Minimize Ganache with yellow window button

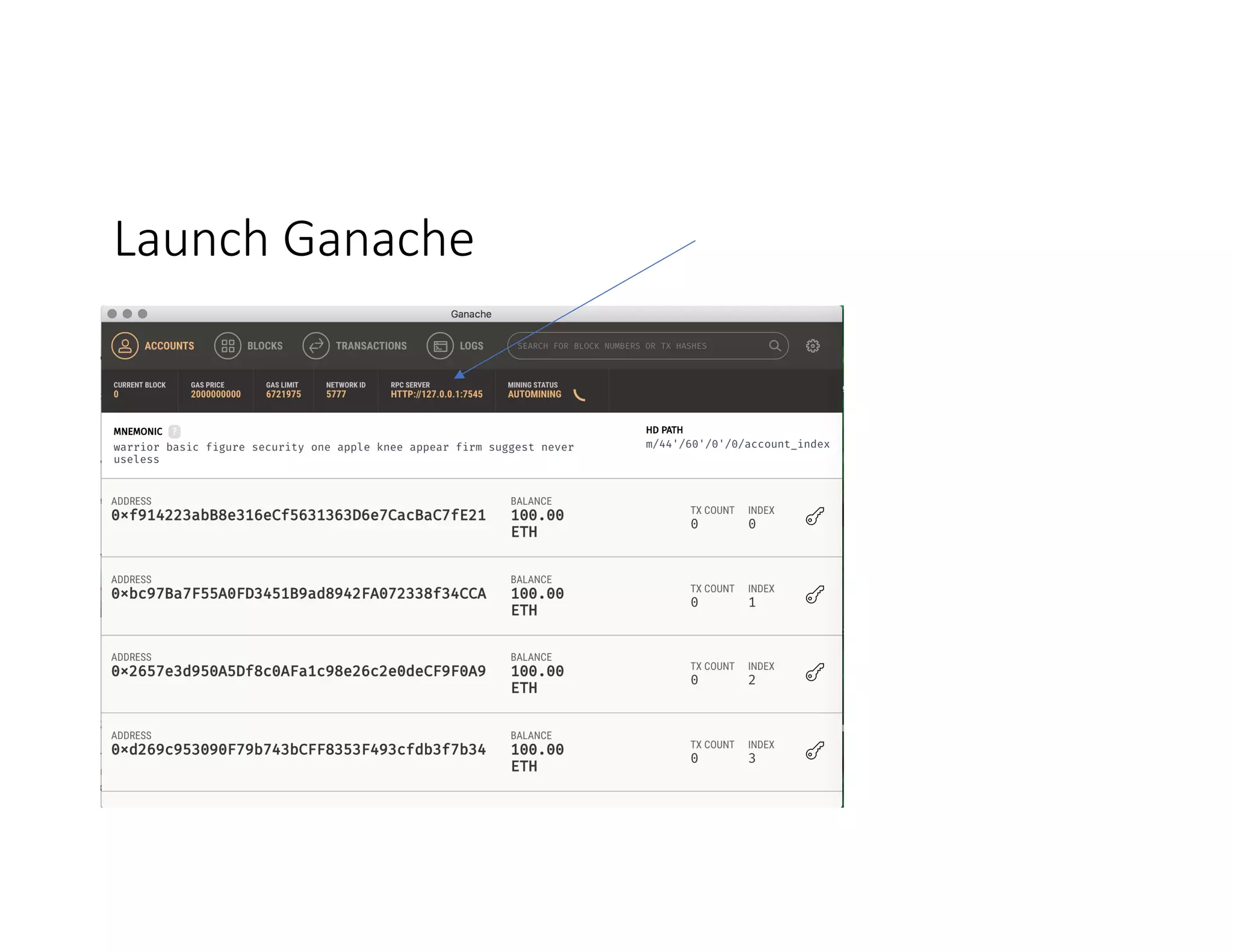coord(127,314)
